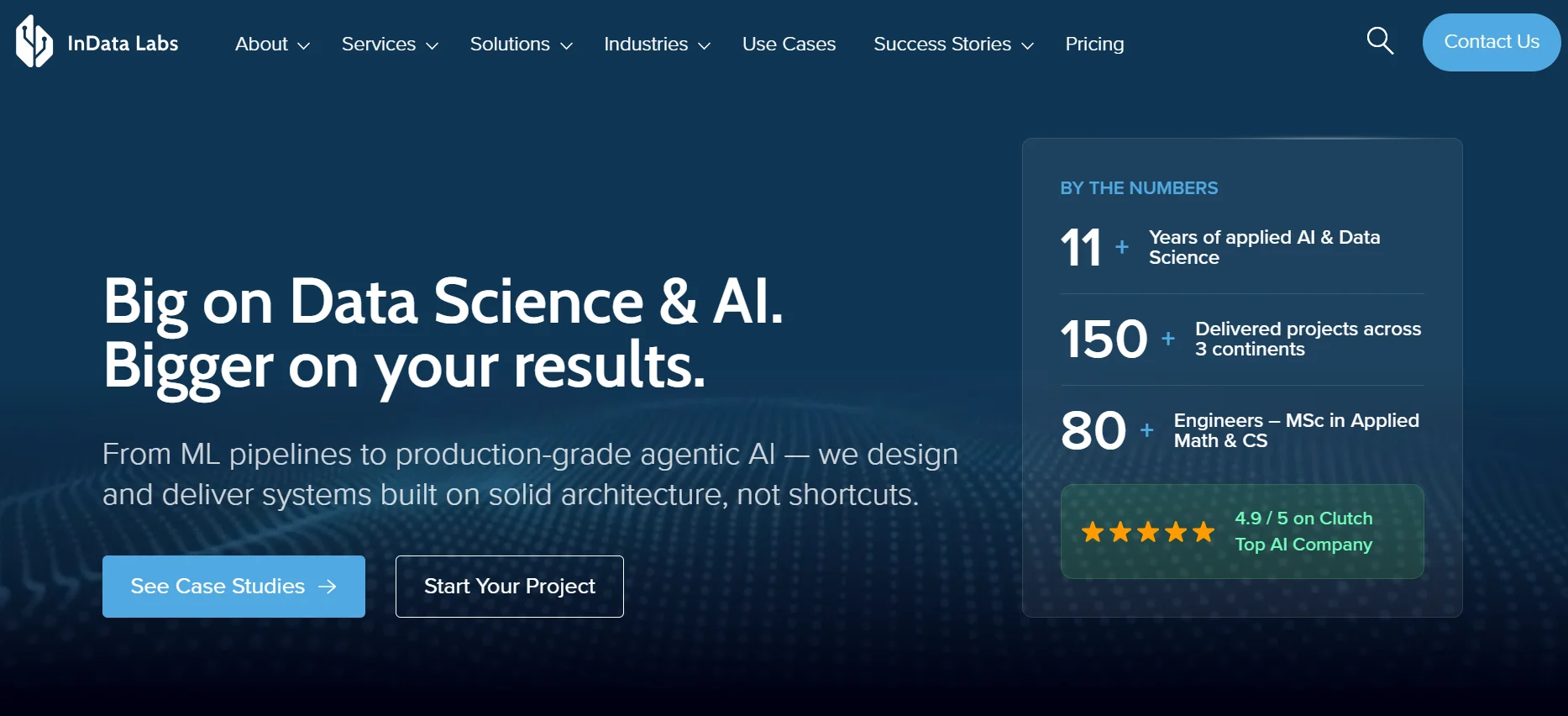Click the arrow icon on See Case Studies
Image resolution: width=1568 pixels, height=716 pixels.
[328, 587]
